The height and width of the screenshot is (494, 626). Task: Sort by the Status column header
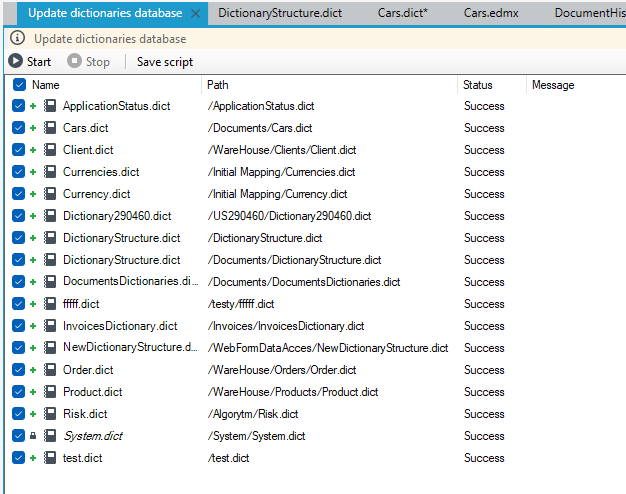pos(477,85)
